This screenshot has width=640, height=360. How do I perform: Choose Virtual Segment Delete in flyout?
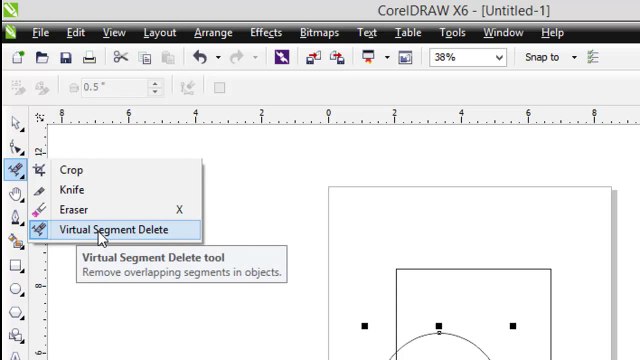[x=115, y=230]
